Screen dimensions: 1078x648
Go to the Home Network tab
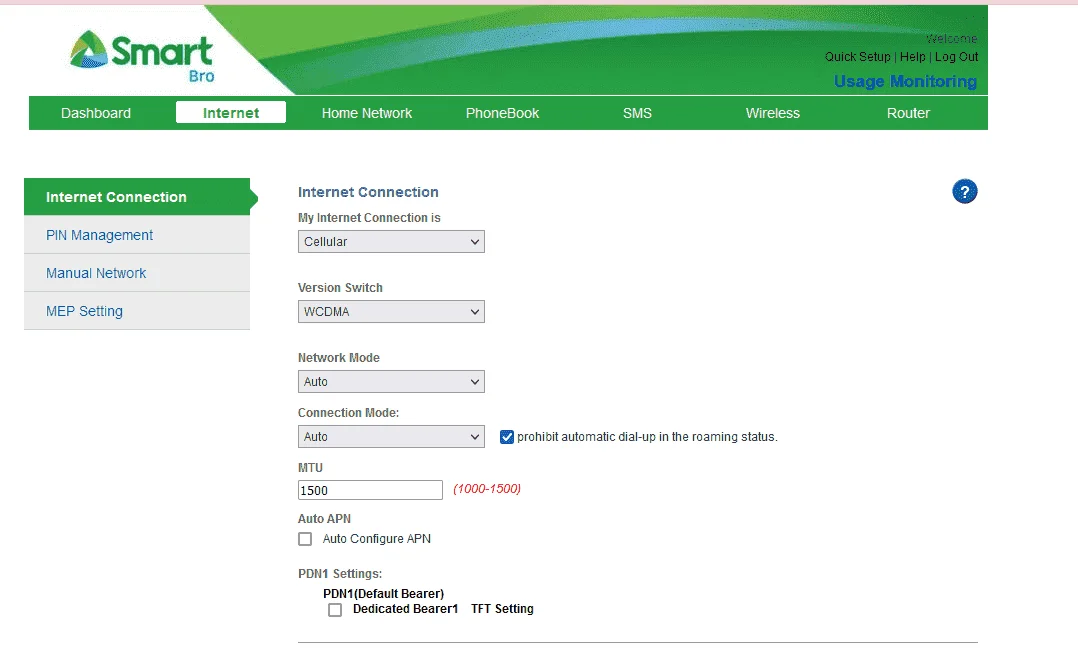(x=366, y=113)
